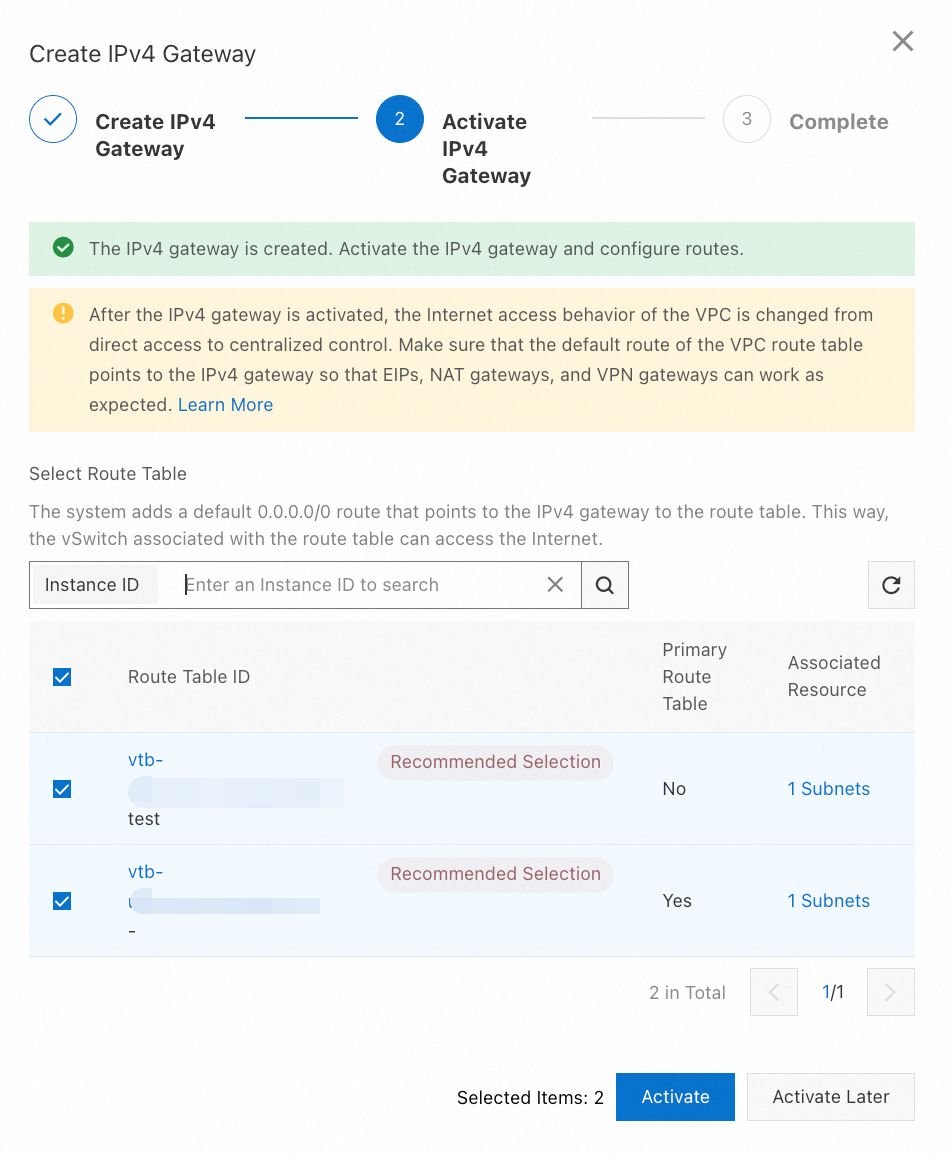
Task: Click the previous page arrow
Action: coord(773,992)
